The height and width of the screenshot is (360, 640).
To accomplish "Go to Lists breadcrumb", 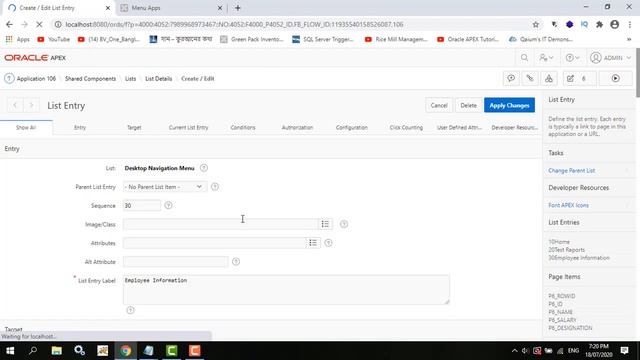I will tap(130, 78).
